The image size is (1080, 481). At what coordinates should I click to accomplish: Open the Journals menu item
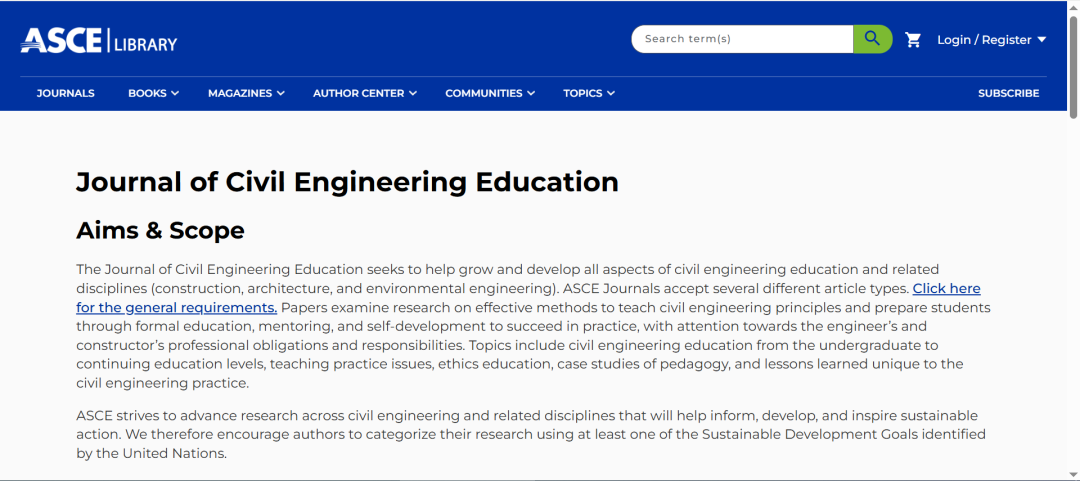click(x=65, y=93)
